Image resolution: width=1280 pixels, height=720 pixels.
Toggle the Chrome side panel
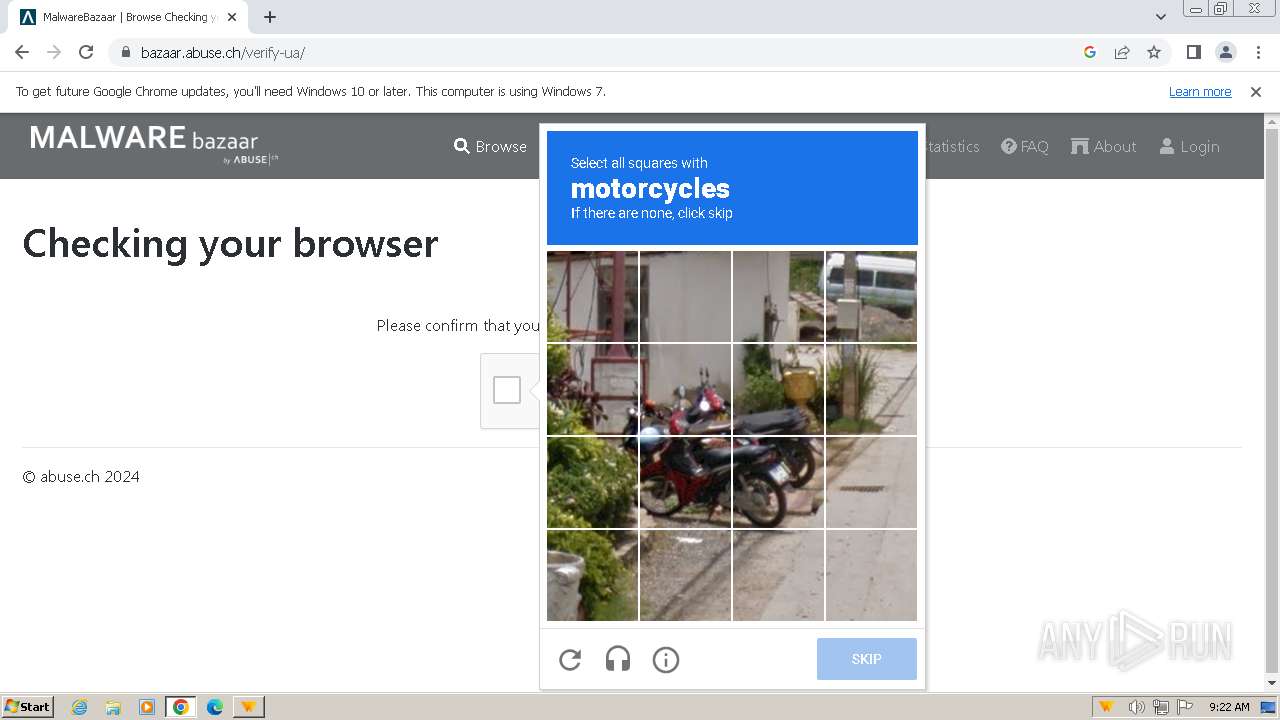point(1194,52)
